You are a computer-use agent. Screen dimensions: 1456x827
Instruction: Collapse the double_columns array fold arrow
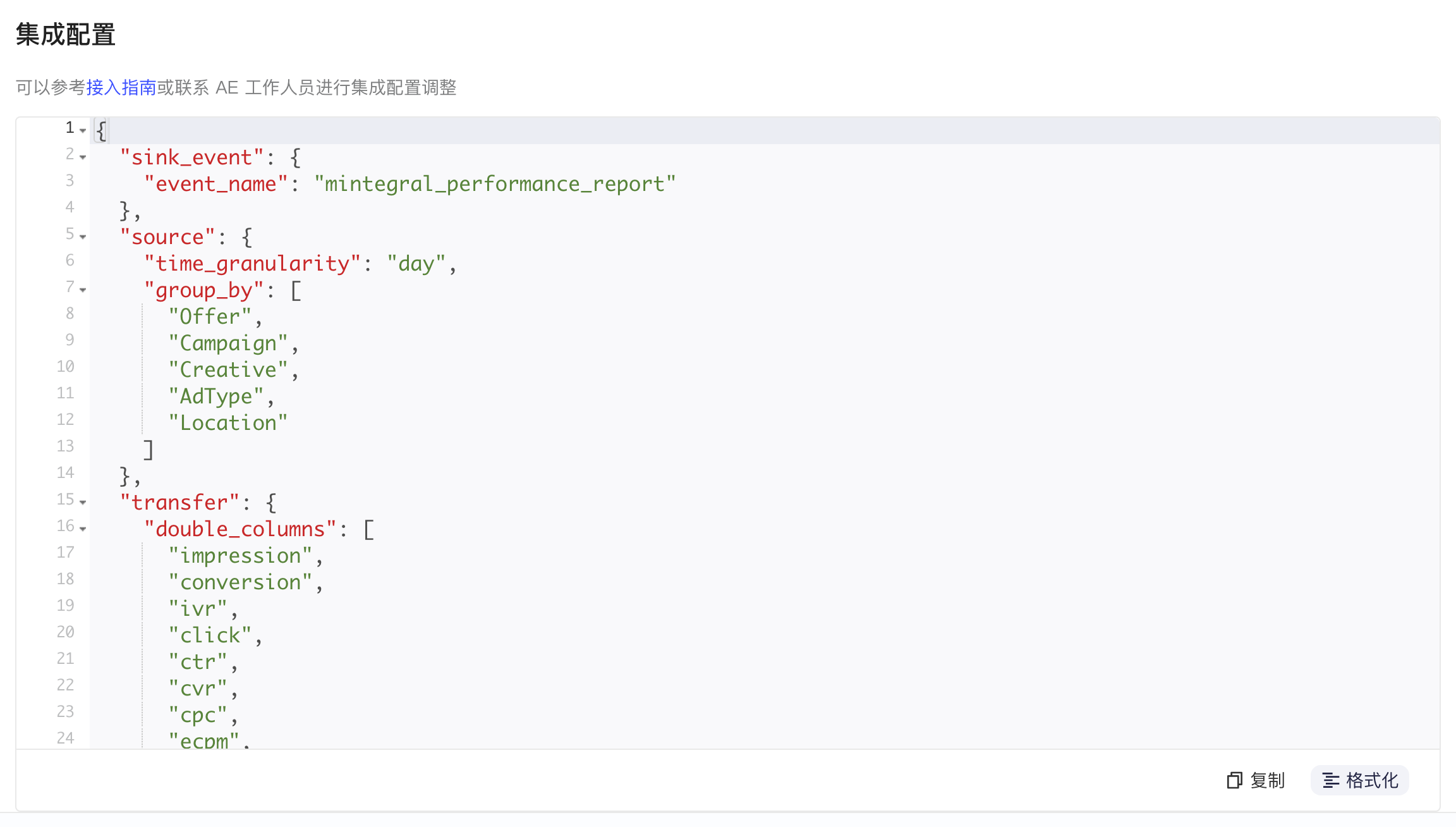(x=83, y=529)
